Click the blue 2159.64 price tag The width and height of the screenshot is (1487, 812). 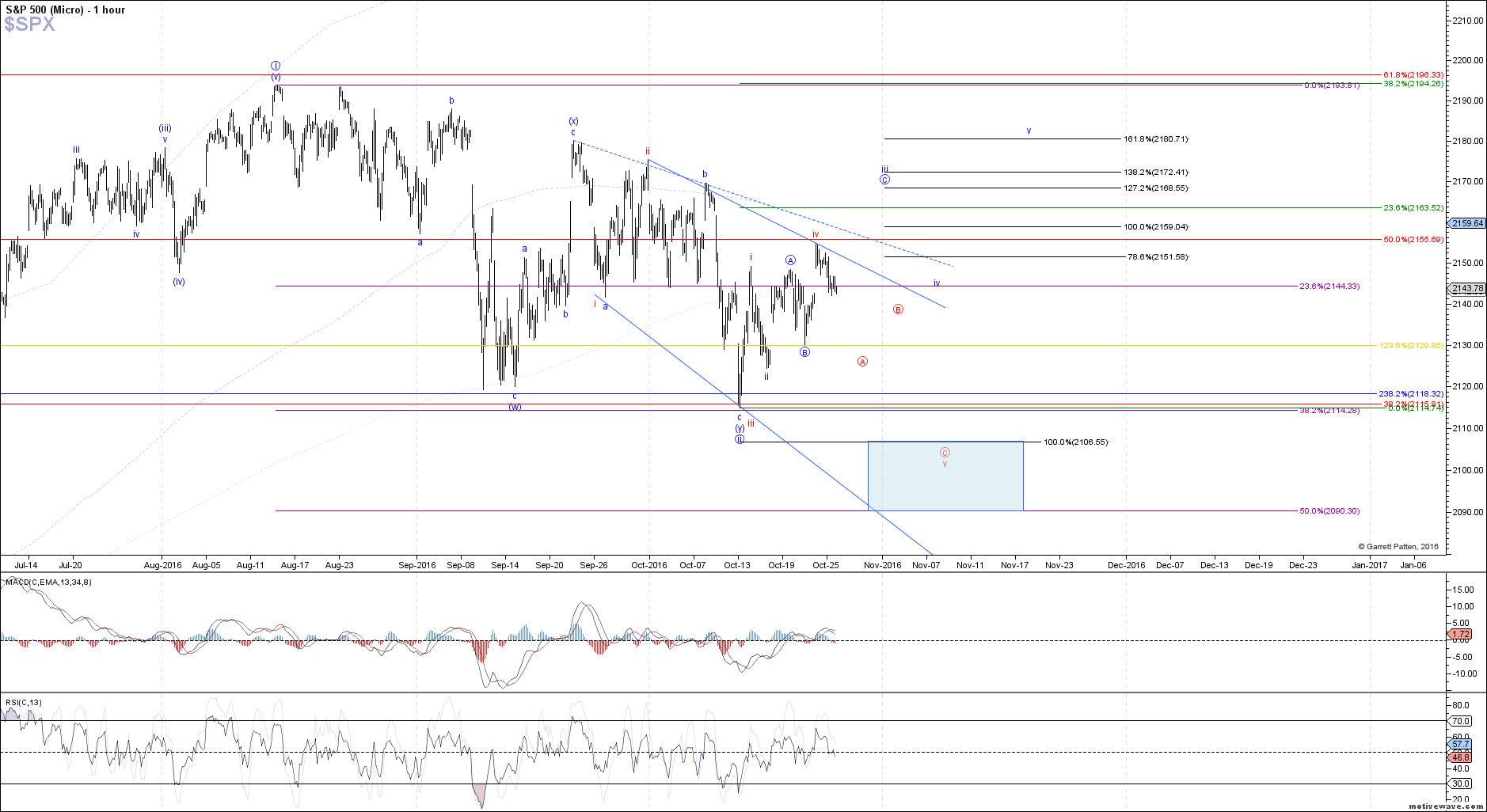[1467, 223]
